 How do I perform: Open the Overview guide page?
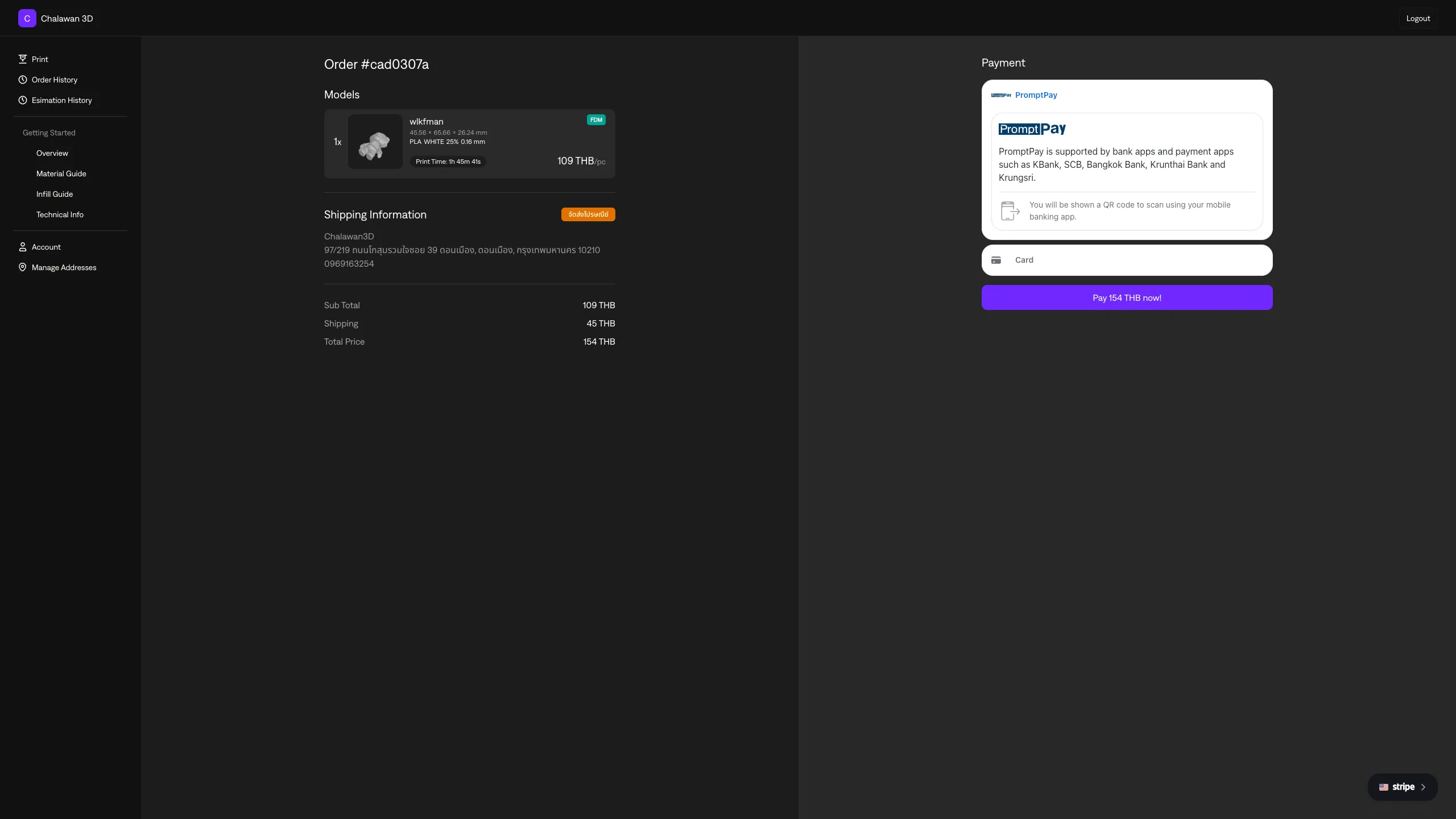click(x=52, y=153)
